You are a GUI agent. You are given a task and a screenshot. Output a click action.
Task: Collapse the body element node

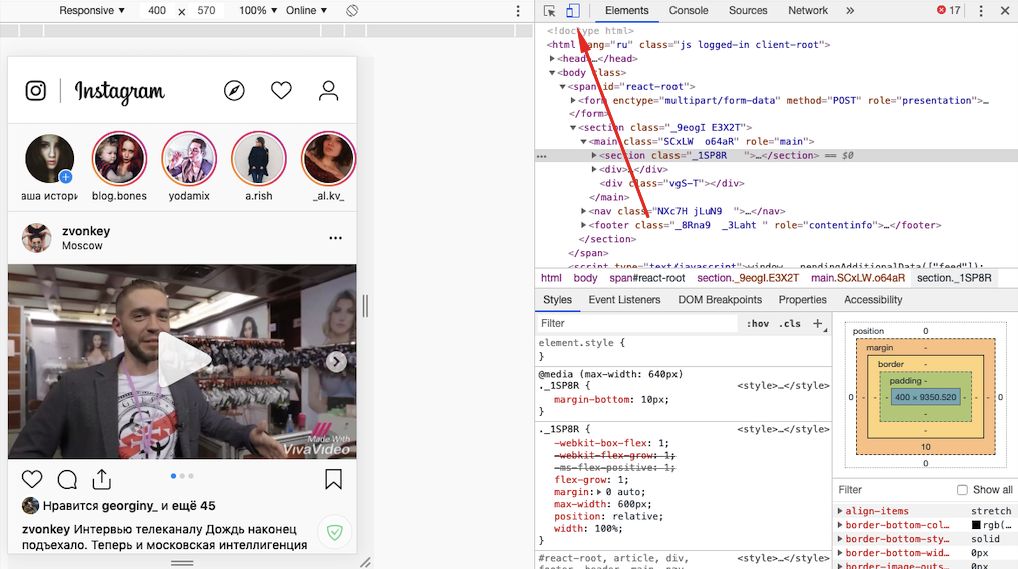click(x=552, y=73)
